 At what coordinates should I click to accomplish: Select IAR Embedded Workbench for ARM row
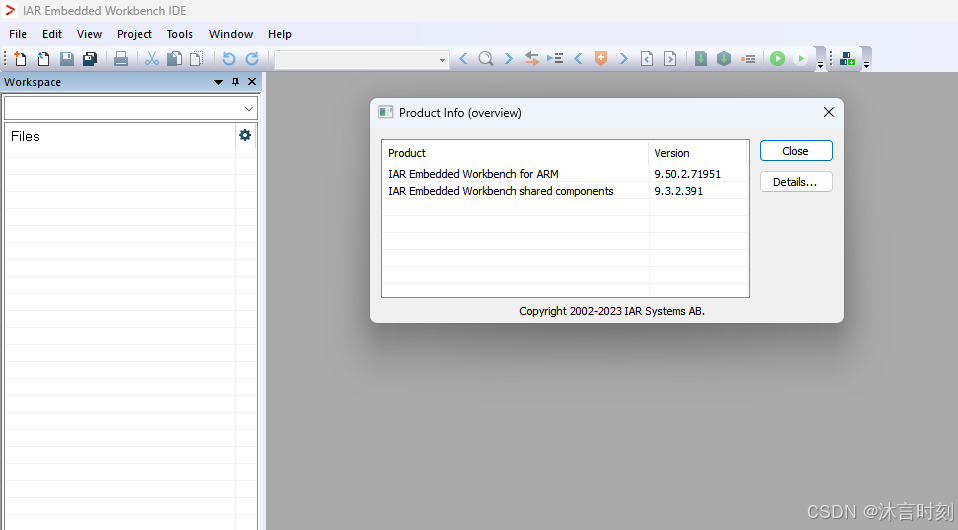tap(565, 174)
